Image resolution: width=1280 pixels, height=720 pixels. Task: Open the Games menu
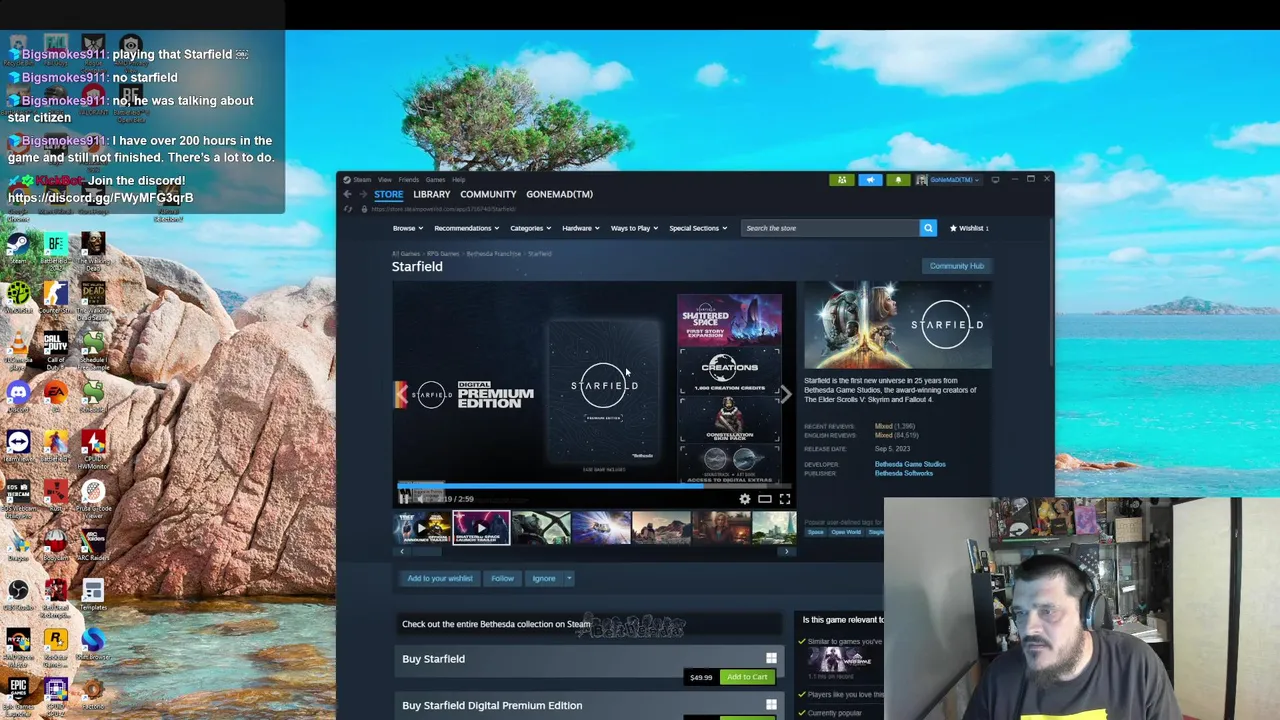click(x=436, y=180)
